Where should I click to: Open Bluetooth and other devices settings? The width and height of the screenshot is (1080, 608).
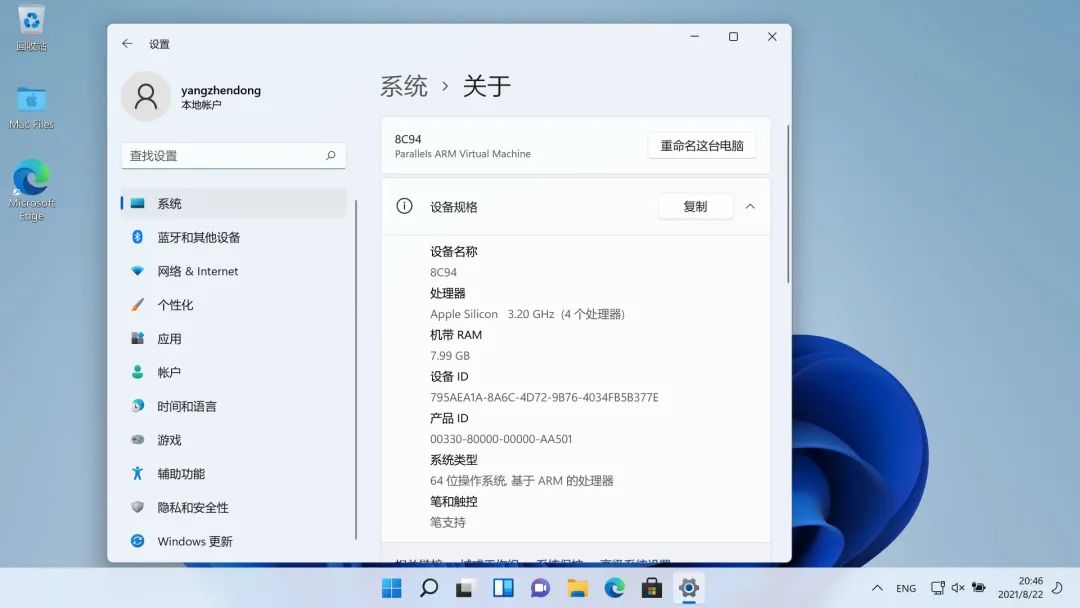click(x=200, y=237)
